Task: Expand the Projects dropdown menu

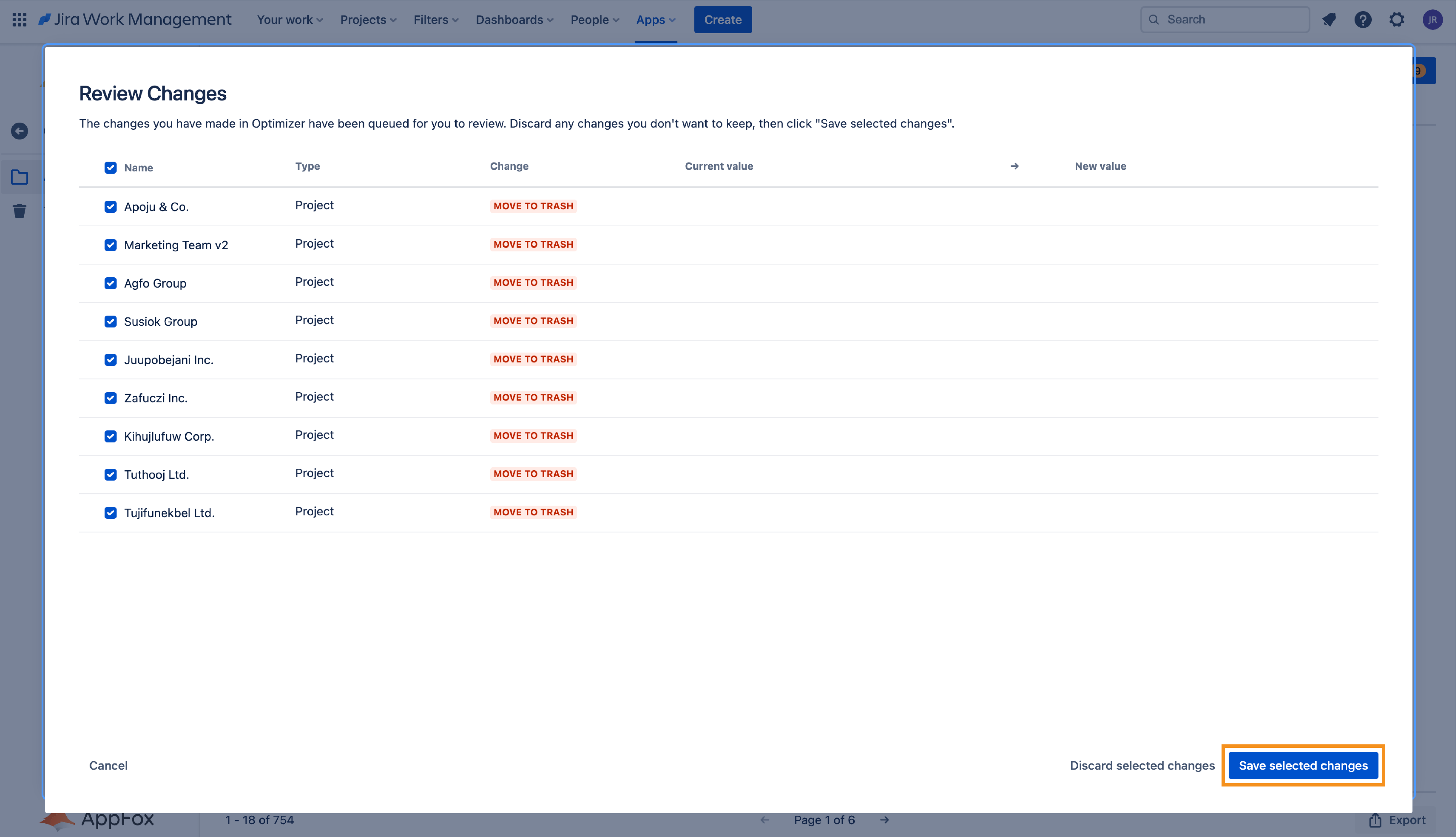Action: pyautogui.click(x=368, y=20)
